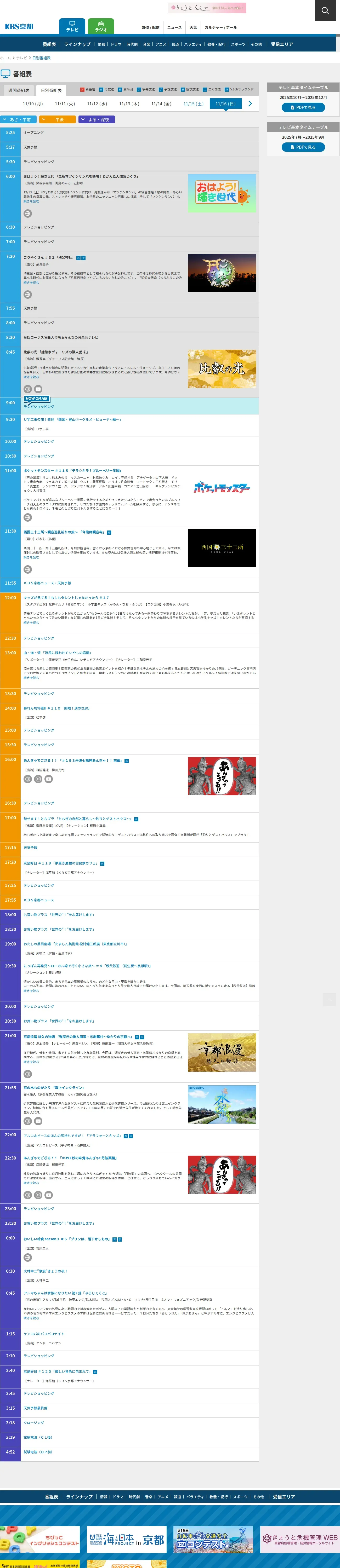Image resolution: width=340 pixels, height=1568 pixels.
Task: Open program ポケットモンスター #115 title
Action: pyautogui.click(x=72, y=470)
